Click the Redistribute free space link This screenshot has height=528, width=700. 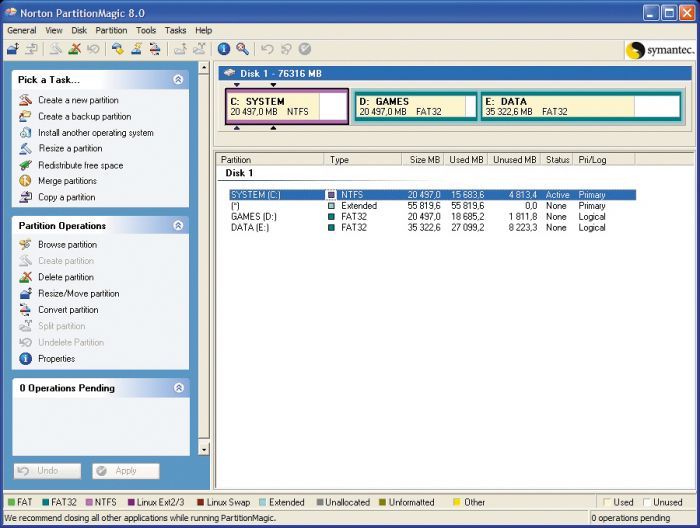pyautogui.click(x=80, y=165)
